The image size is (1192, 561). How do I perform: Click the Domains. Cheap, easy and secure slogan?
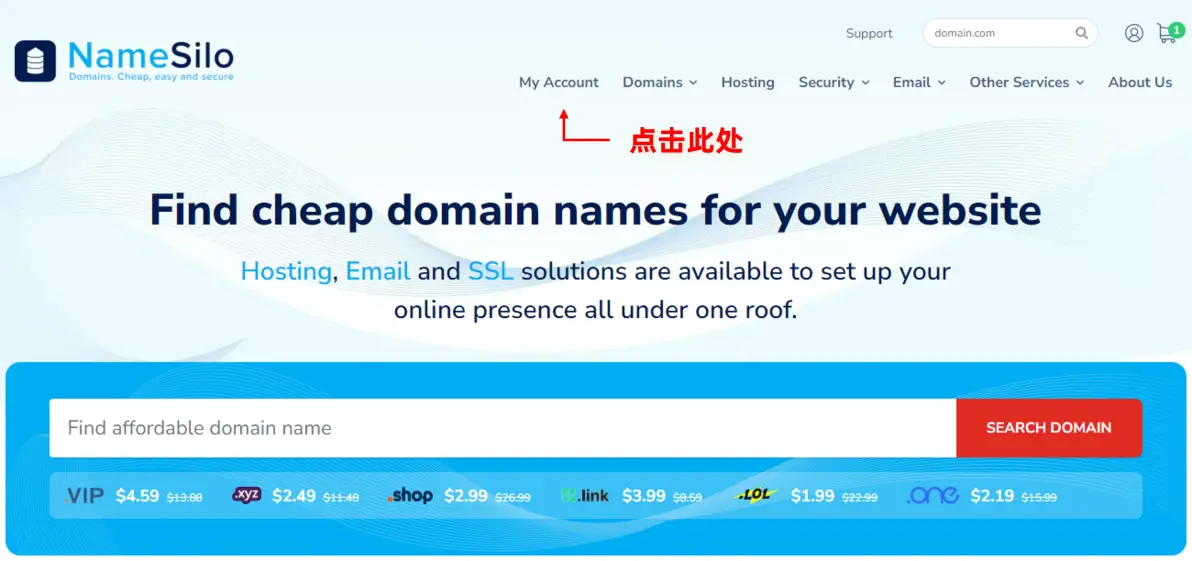click(x=151, y=77)
